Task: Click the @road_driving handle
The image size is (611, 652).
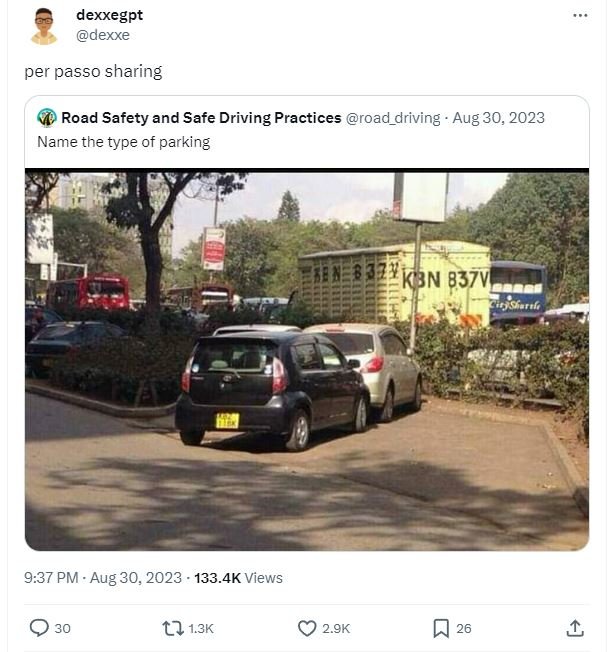Action: pyautogui.click(x=393, y=118)
